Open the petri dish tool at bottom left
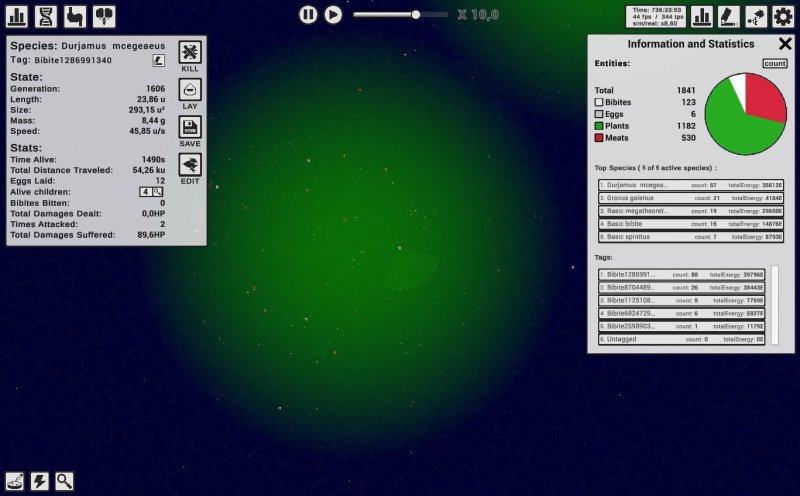800x496 pixels. (x=15, y=481)
